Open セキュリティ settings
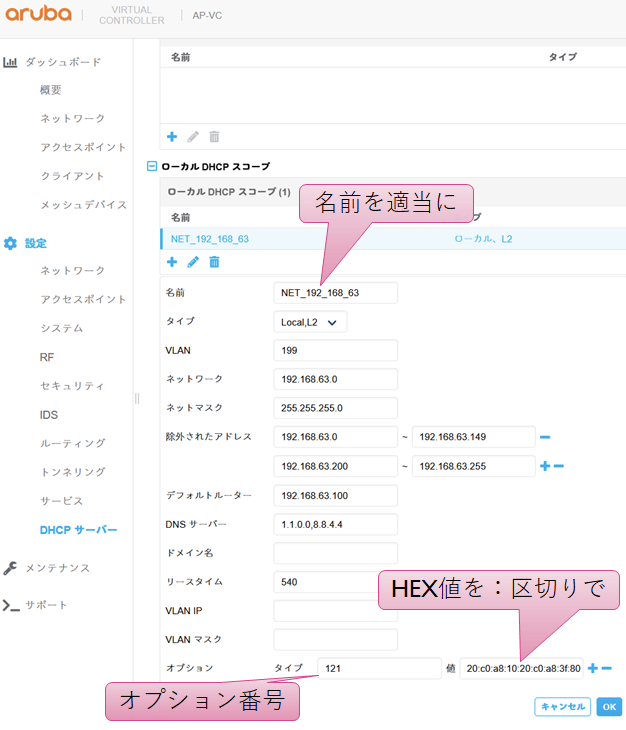626x730 pixels. point(72,386)
